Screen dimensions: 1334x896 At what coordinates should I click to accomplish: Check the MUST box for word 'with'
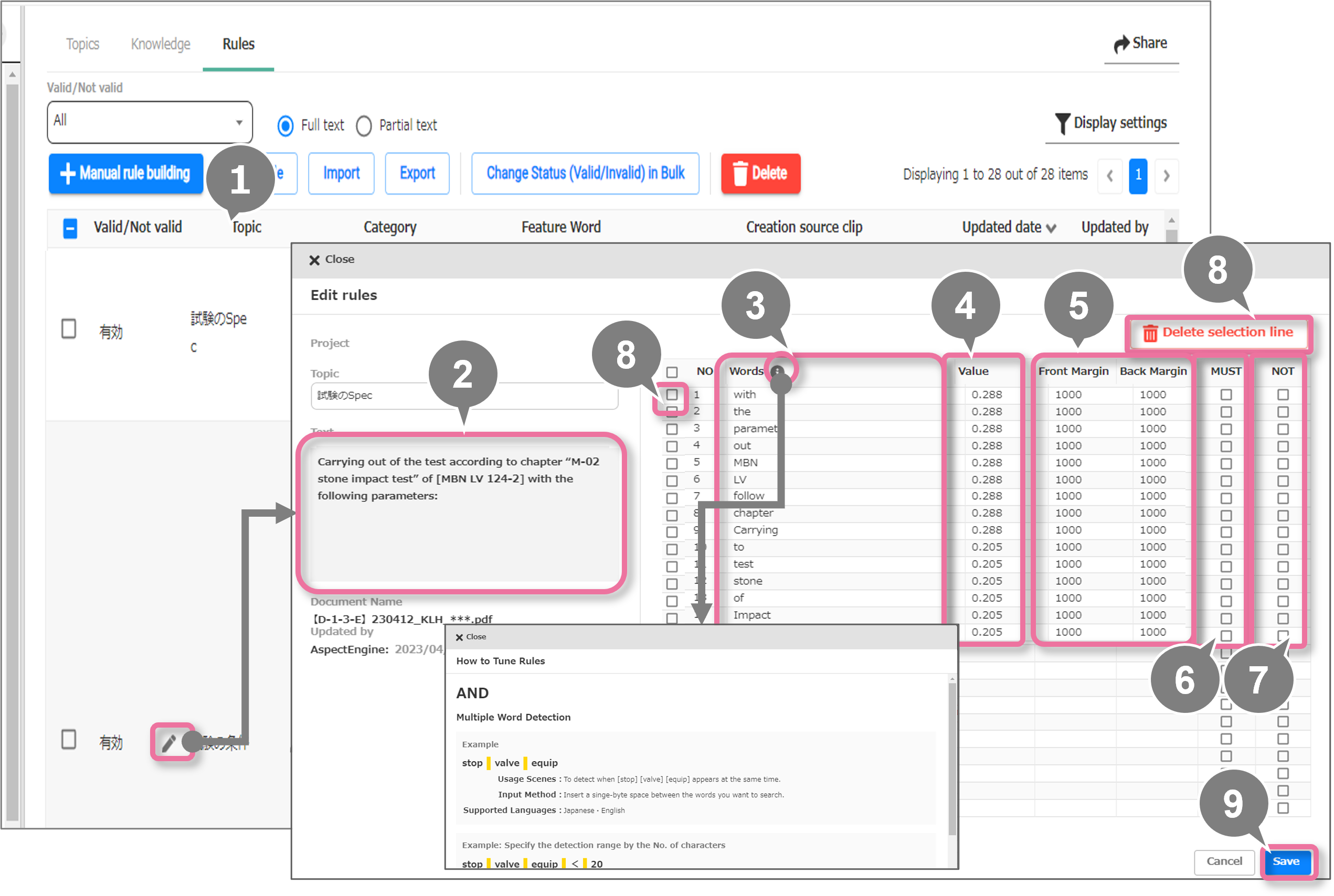[x=1225, y=395]
